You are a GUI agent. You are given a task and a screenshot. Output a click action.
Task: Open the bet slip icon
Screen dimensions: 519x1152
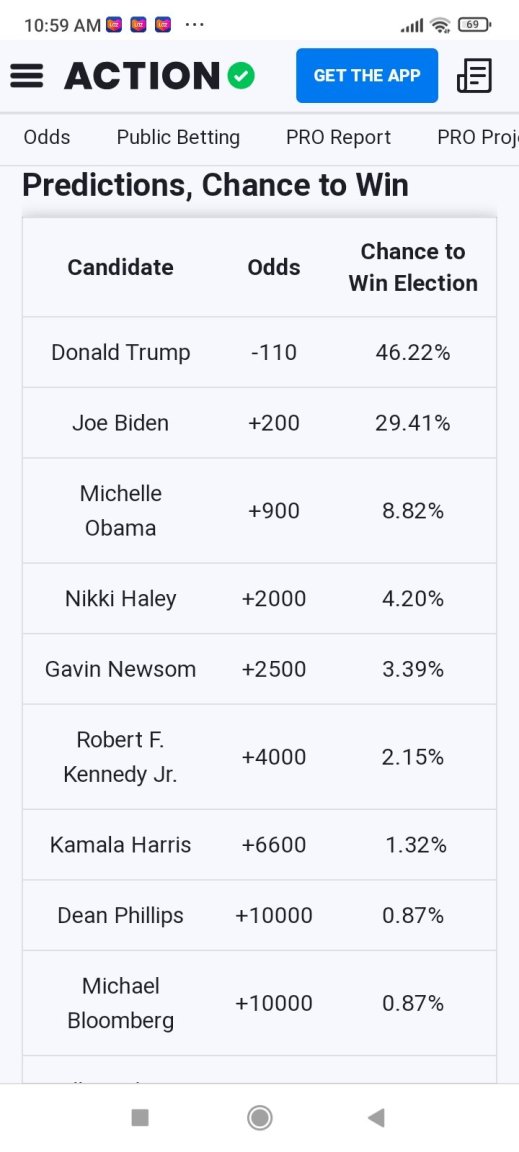(474, 76)
